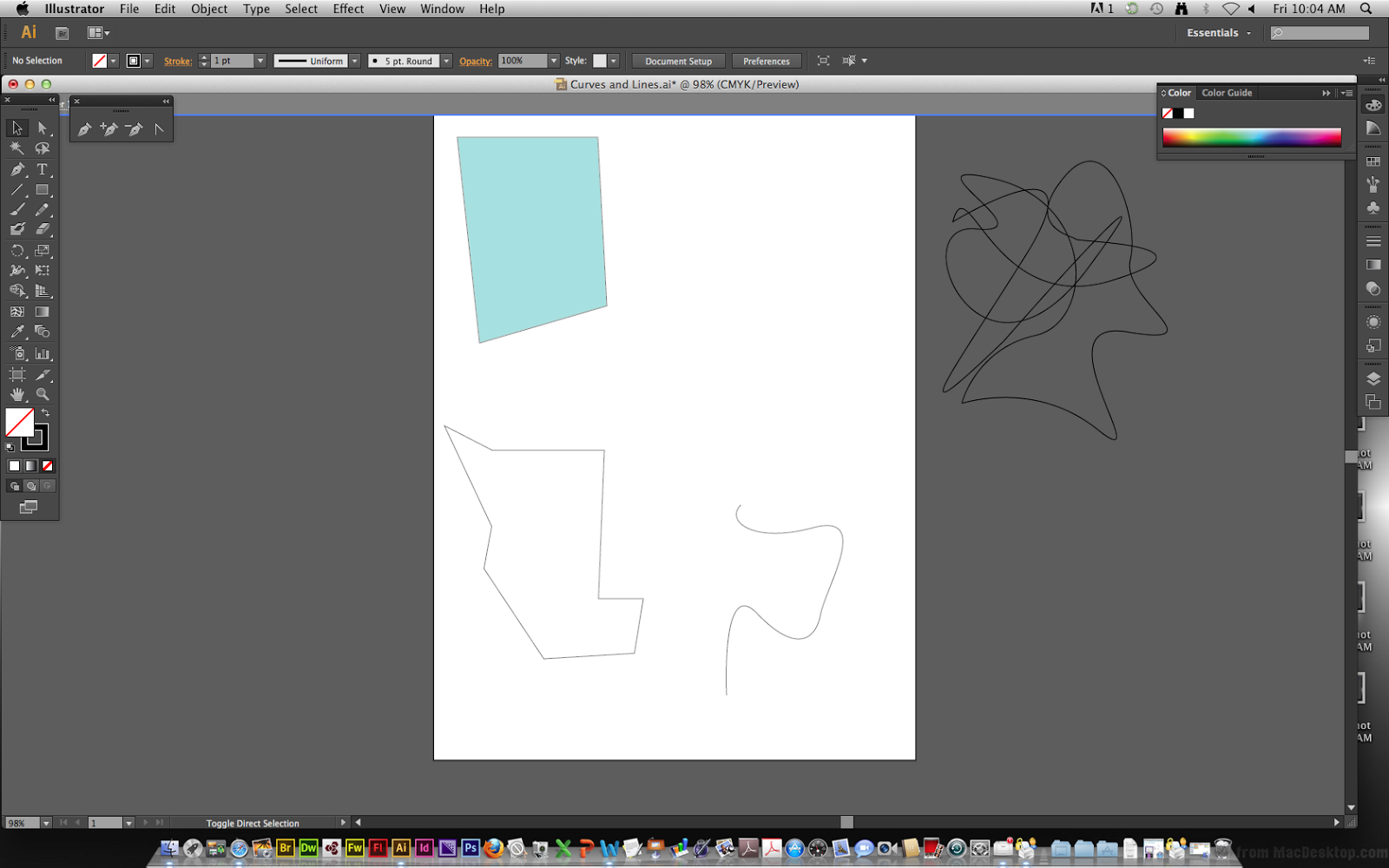1389x868 pixels.
Task: Open the Swatches panel icon
Action: tap(1374, 160)
